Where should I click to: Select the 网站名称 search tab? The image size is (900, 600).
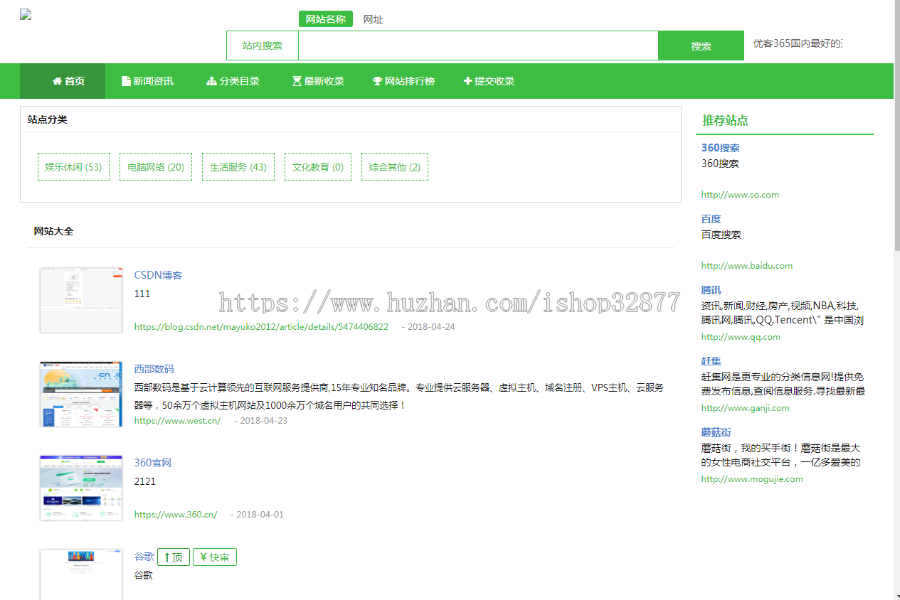(325, 19)
